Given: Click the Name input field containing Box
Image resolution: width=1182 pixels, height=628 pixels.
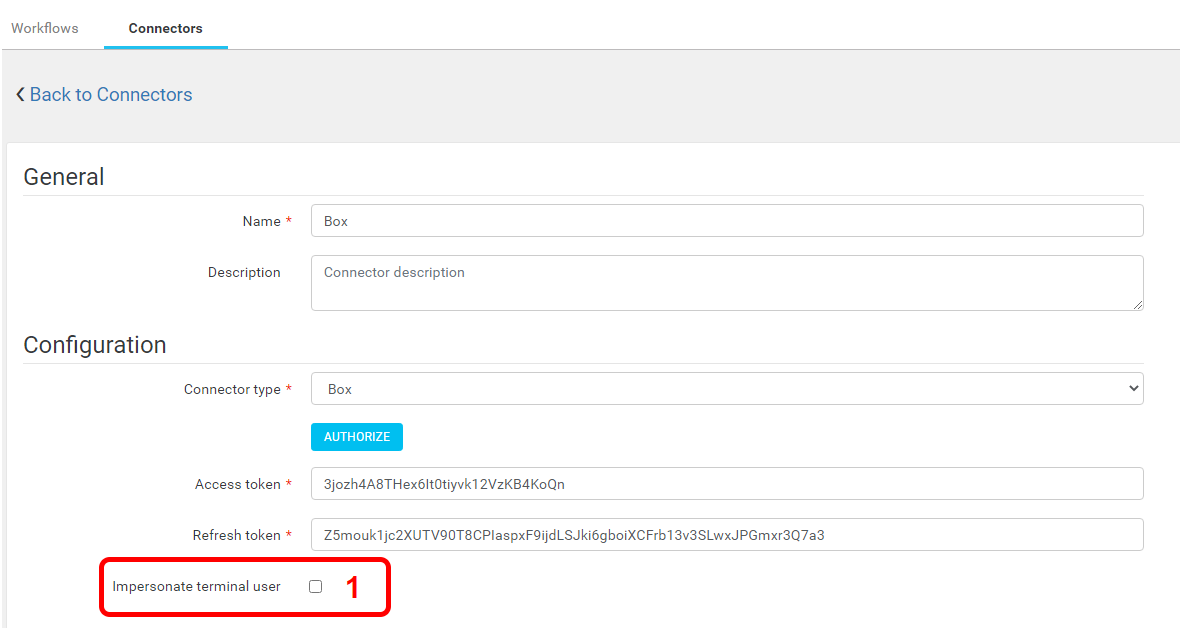Looking at the screenshot, I should 726,221.
